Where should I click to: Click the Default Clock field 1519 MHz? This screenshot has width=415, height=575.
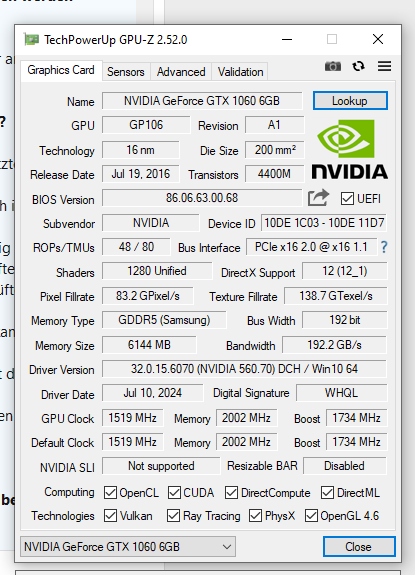[x=133, y=442]
